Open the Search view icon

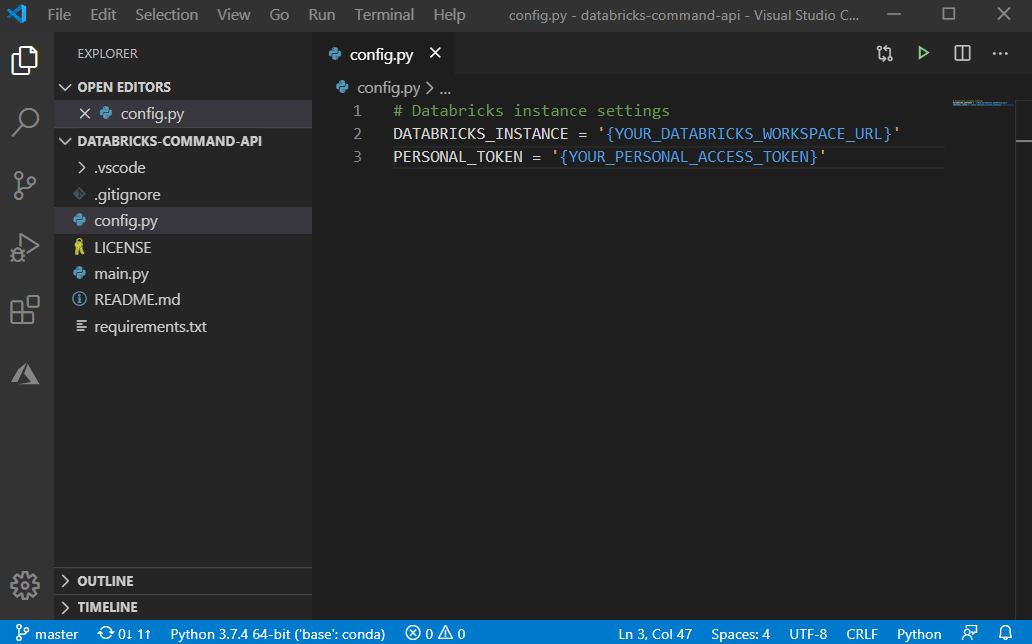[x=25, y=122]
